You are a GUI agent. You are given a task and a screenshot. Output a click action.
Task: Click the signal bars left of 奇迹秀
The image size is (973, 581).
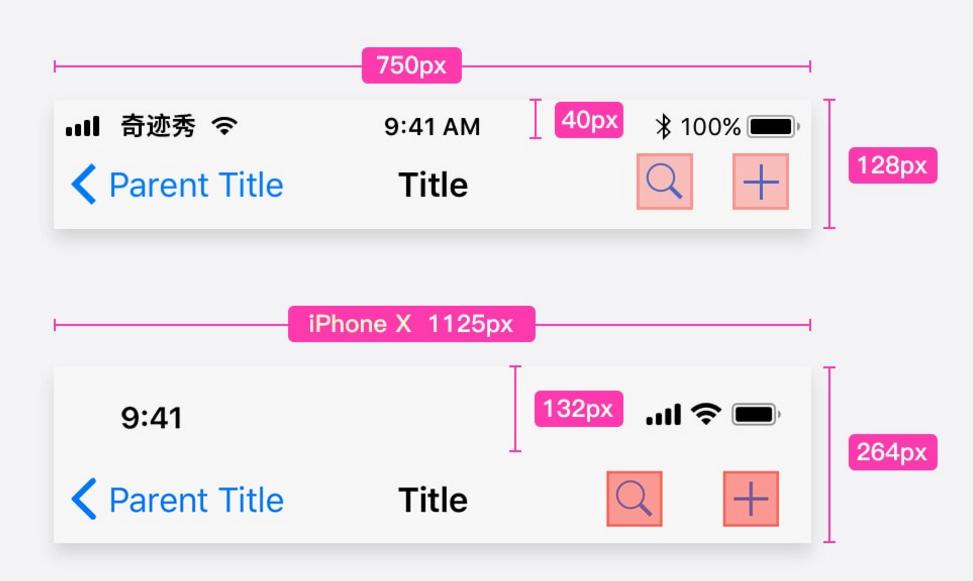[83, 127]
